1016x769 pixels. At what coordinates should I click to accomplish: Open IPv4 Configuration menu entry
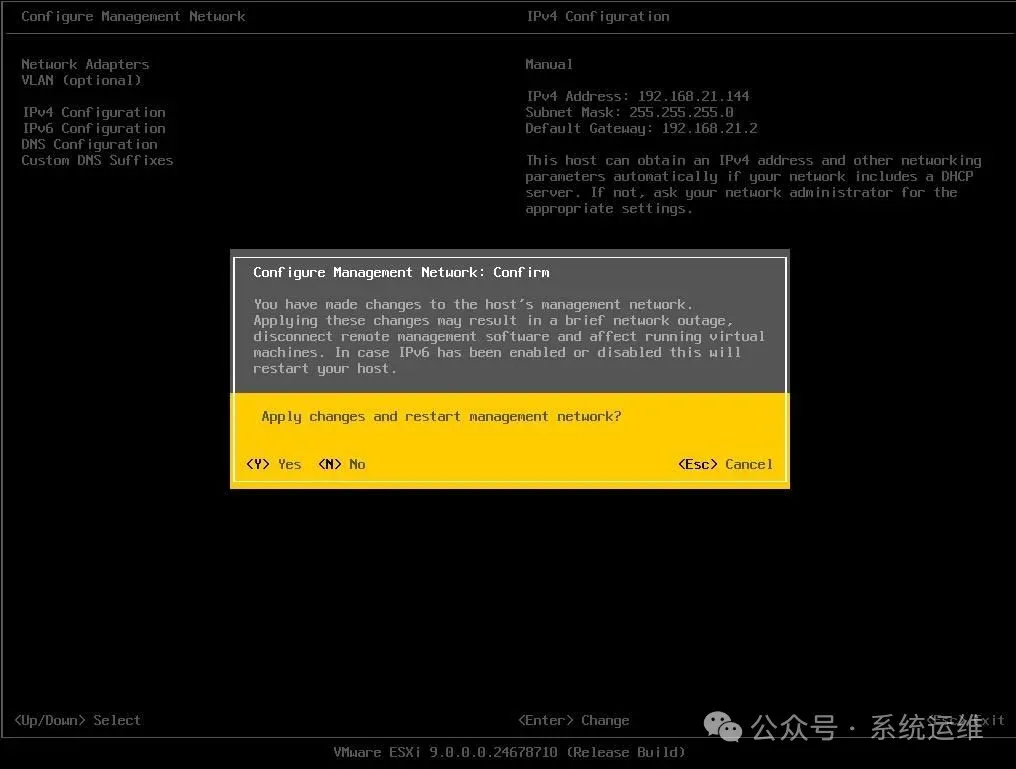(x=94, y=112)
